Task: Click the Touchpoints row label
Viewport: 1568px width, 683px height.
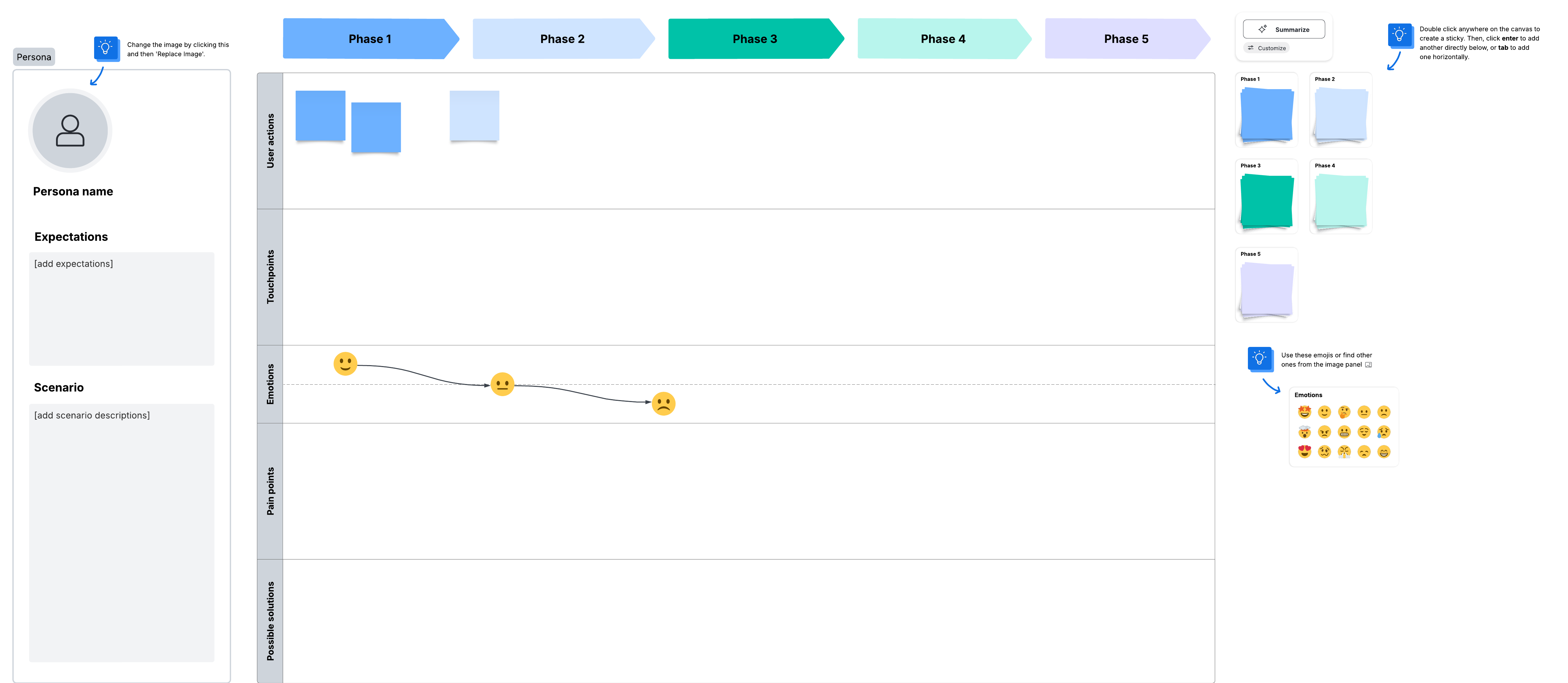Action: click(270, 277)
